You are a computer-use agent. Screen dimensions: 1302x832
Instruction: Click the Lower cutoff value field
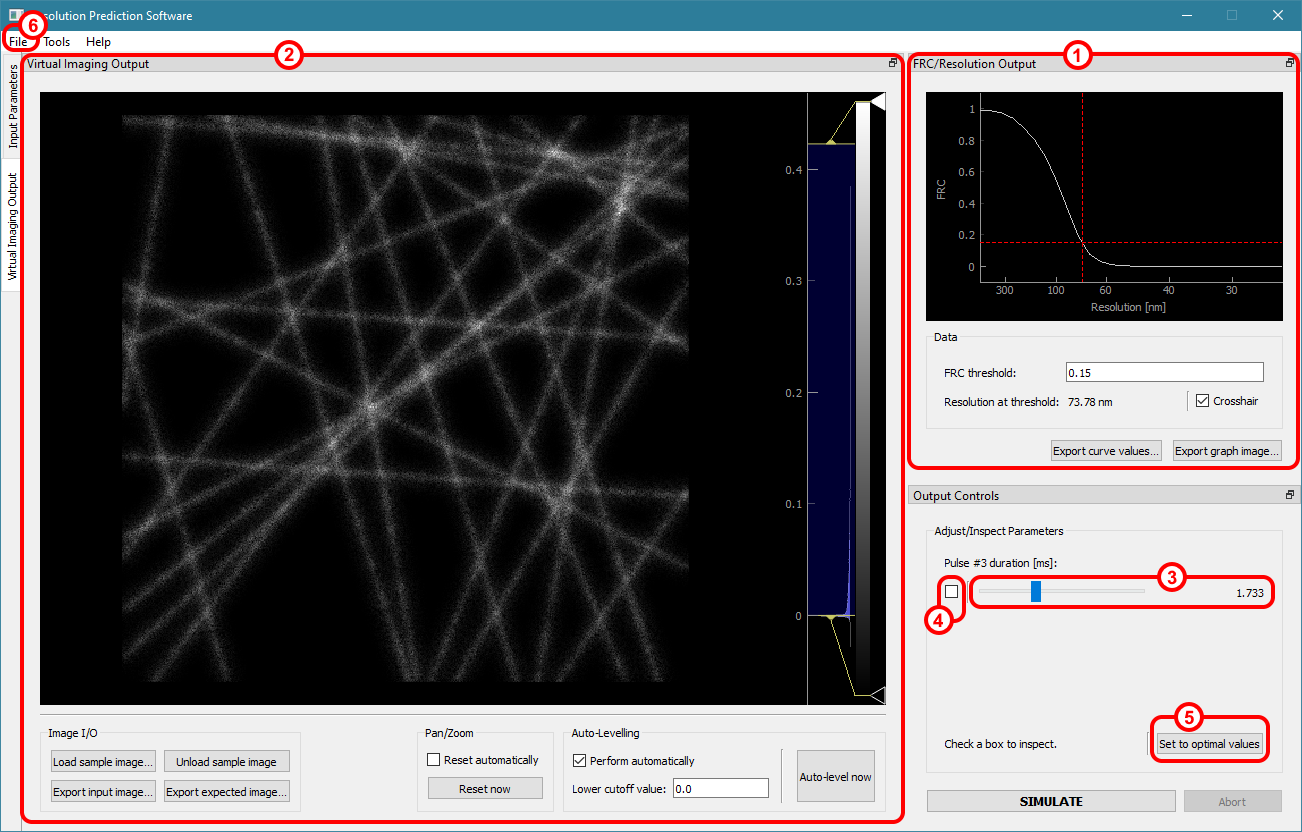(720, 789)
